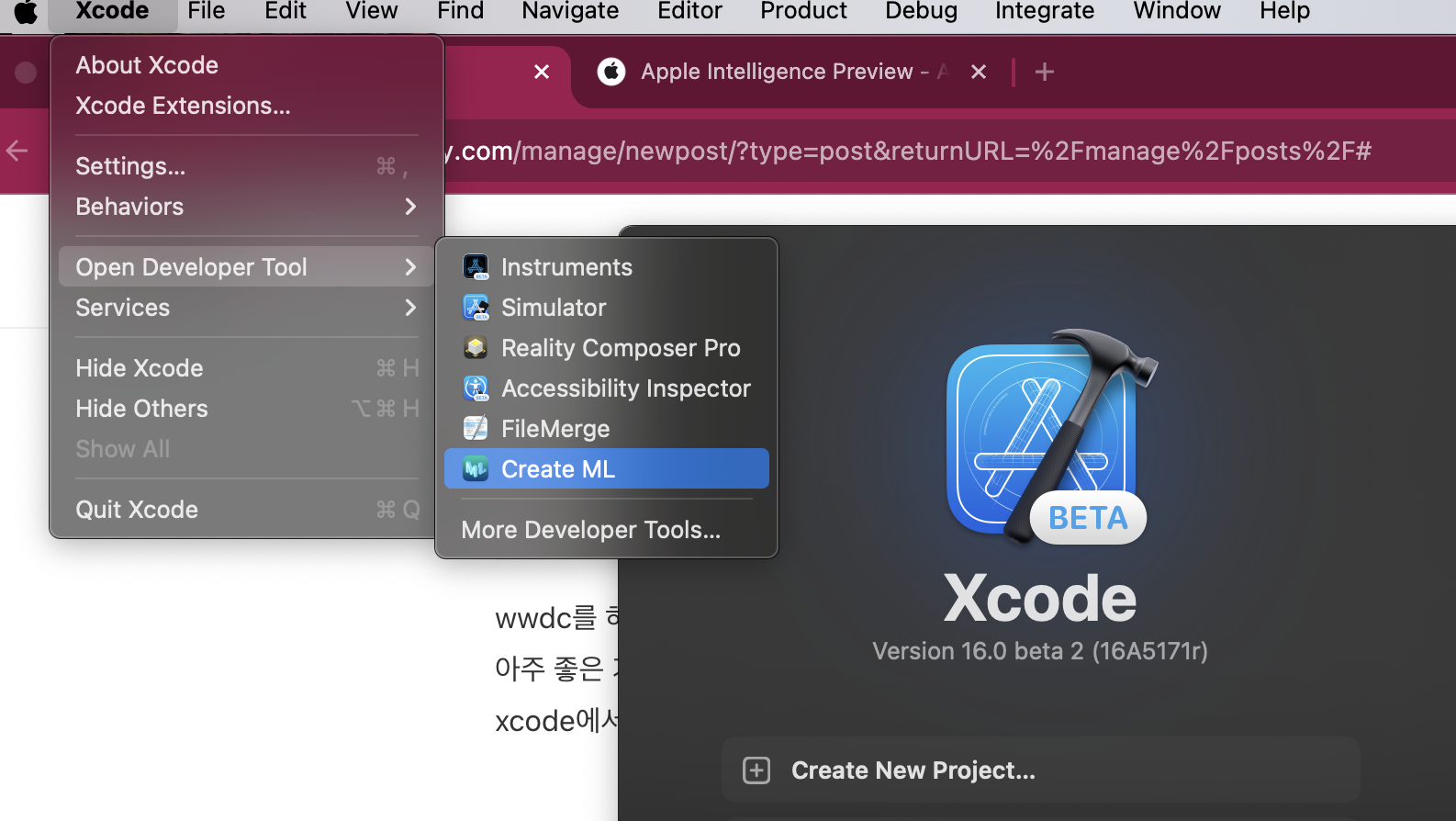
Task: Open the Find menu
Action: coord(461,12)
